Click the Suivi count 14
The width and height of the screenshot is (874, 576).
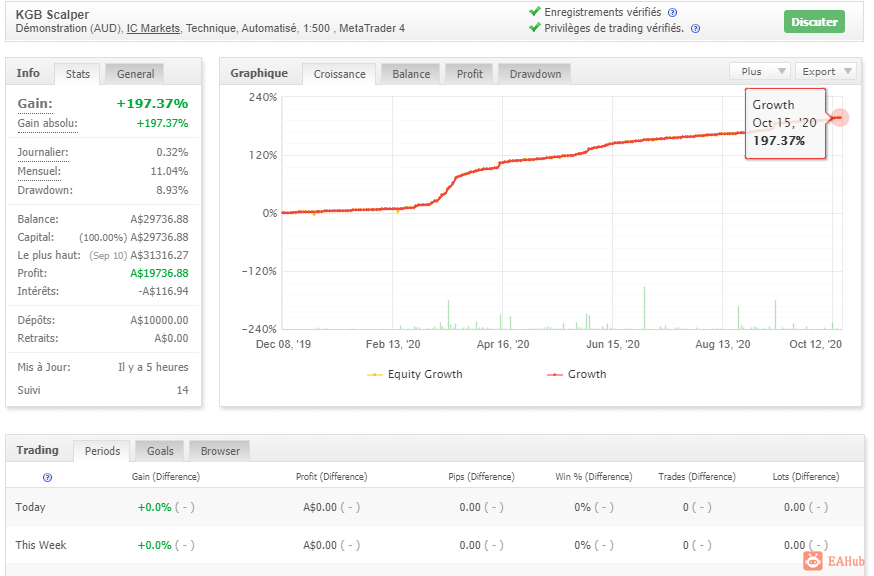183,390
